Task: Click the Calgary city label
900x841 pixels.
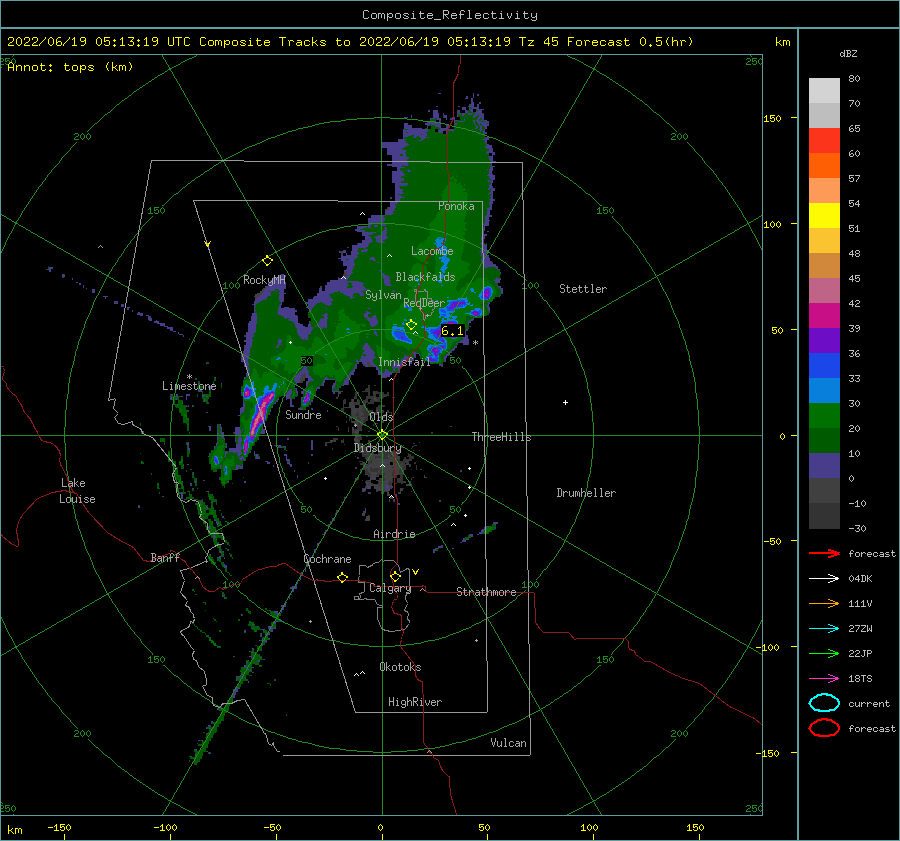Action: 390,588
